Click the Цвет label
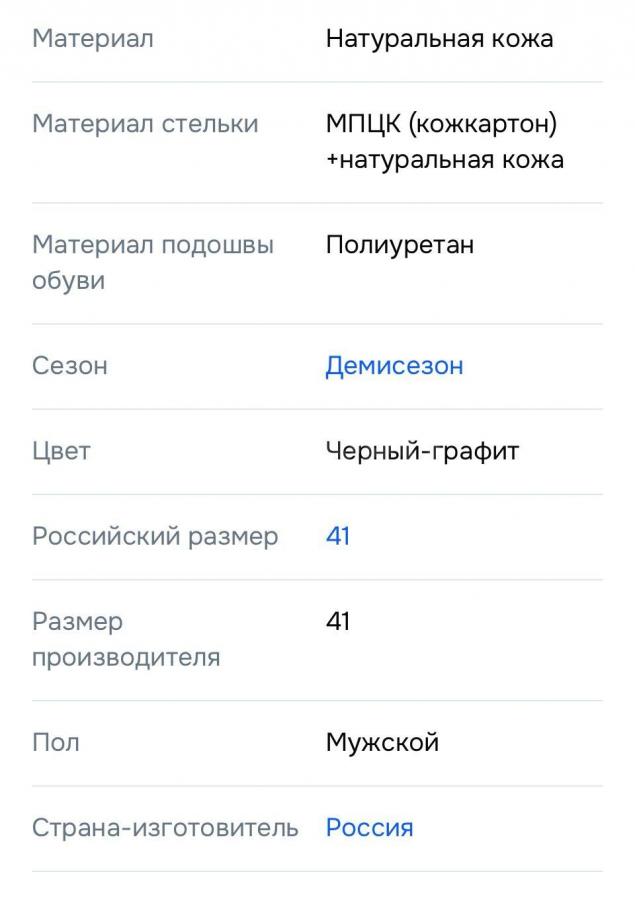This screenshot has width=635, height=899. coord(61,451)
